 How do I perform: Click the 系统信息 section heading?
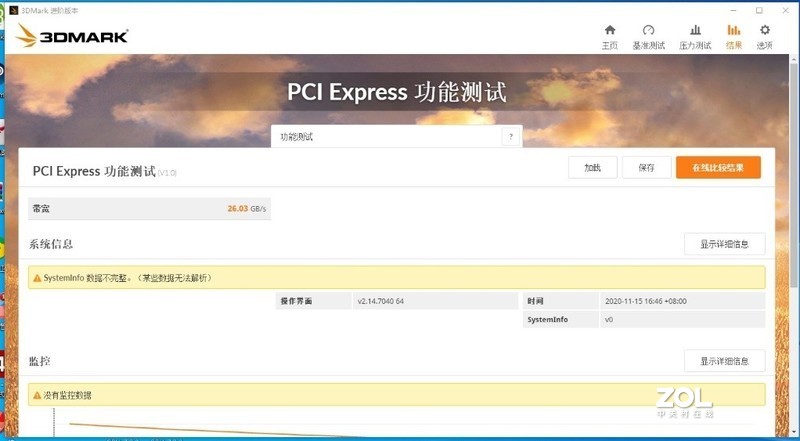tap(51, 244)
